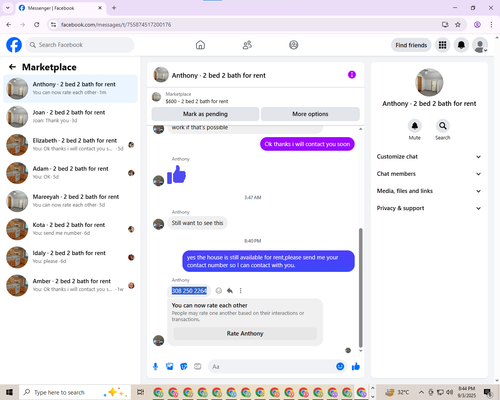Screen dimensions: 500x400
Task: Open the Chrome profile icon
Action: point(477,24)
